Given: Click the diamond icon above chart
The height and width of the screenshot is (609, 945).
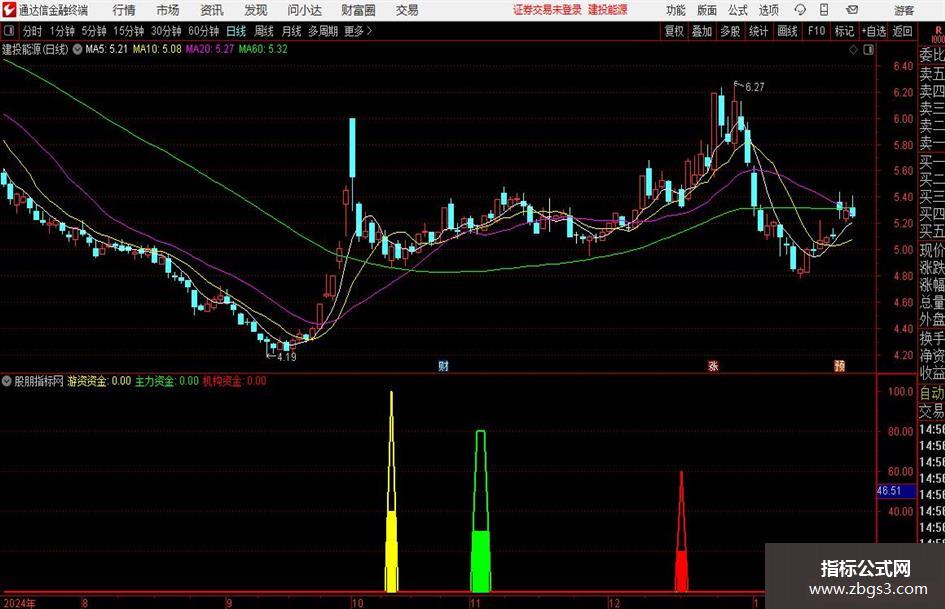Looking at the screenshot, I should (x=853, y=50).
